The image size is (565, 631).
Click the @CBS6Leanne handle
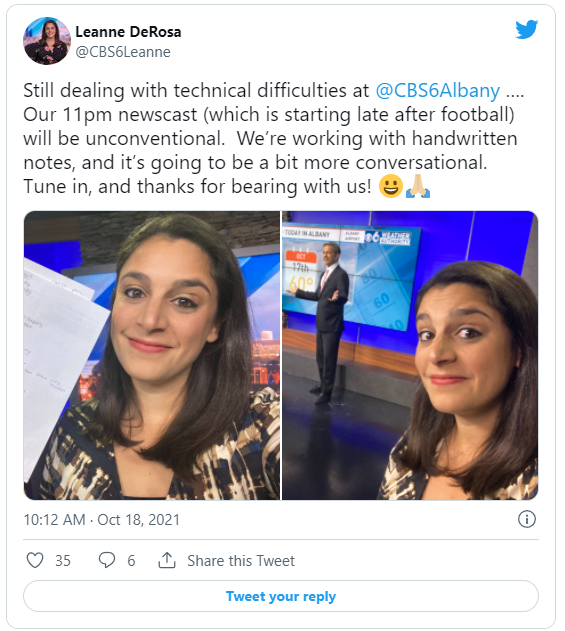point(123,52)
